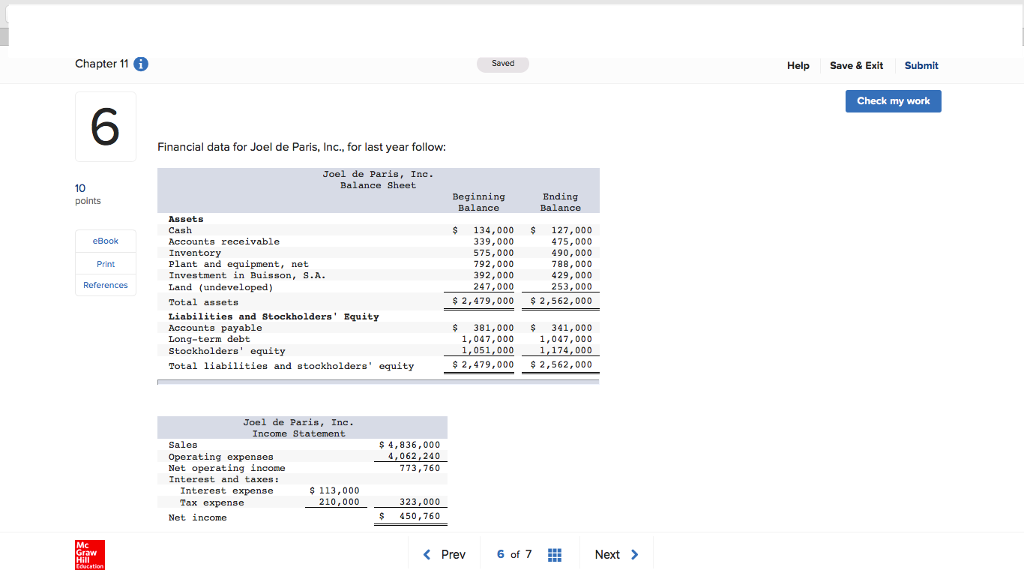
Task: Open Help
Action: pyautogui.click(x=797, y=65)
